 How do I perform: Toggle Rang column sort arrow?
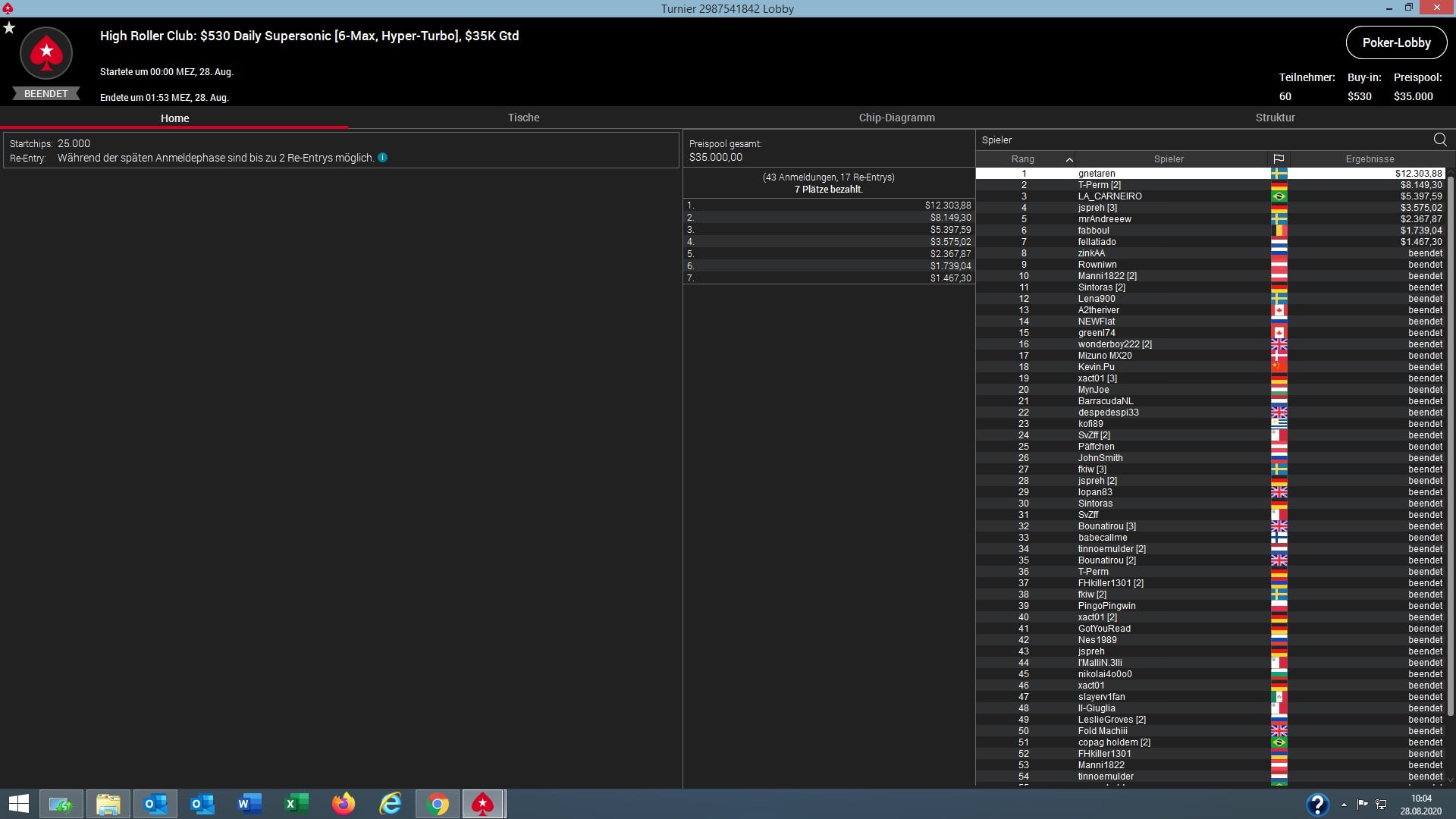pyautogui.click(x=1069, y=160)
